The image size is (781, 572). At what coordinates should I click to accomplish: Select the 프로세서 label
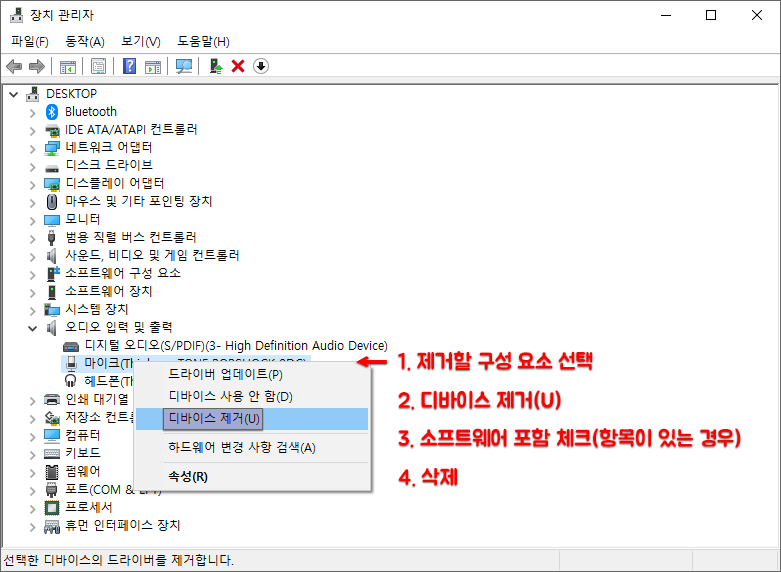[89, 507]
